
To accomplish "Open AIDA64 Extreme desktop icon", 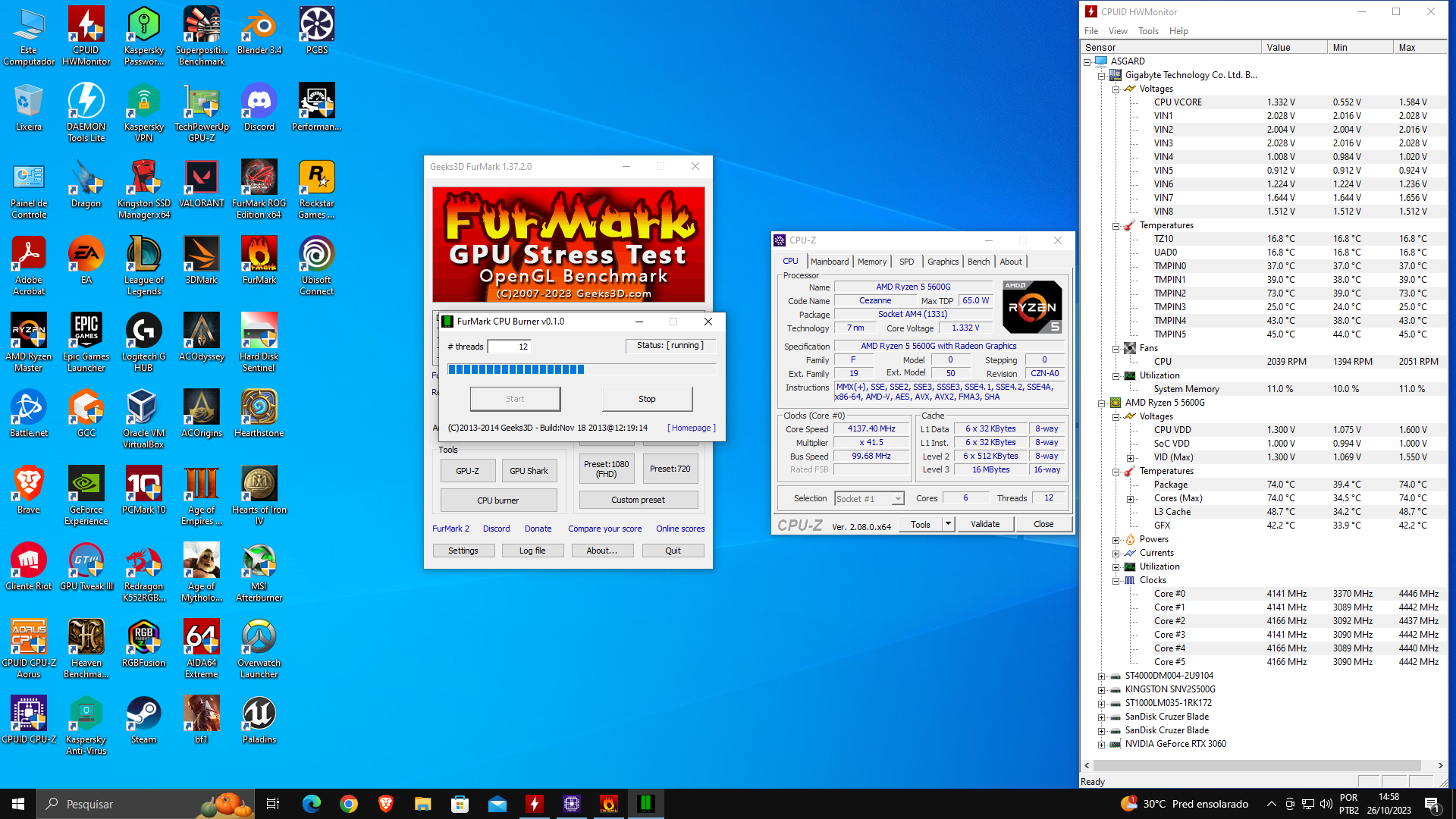I will pyautogui.click(x=202, y=648).
